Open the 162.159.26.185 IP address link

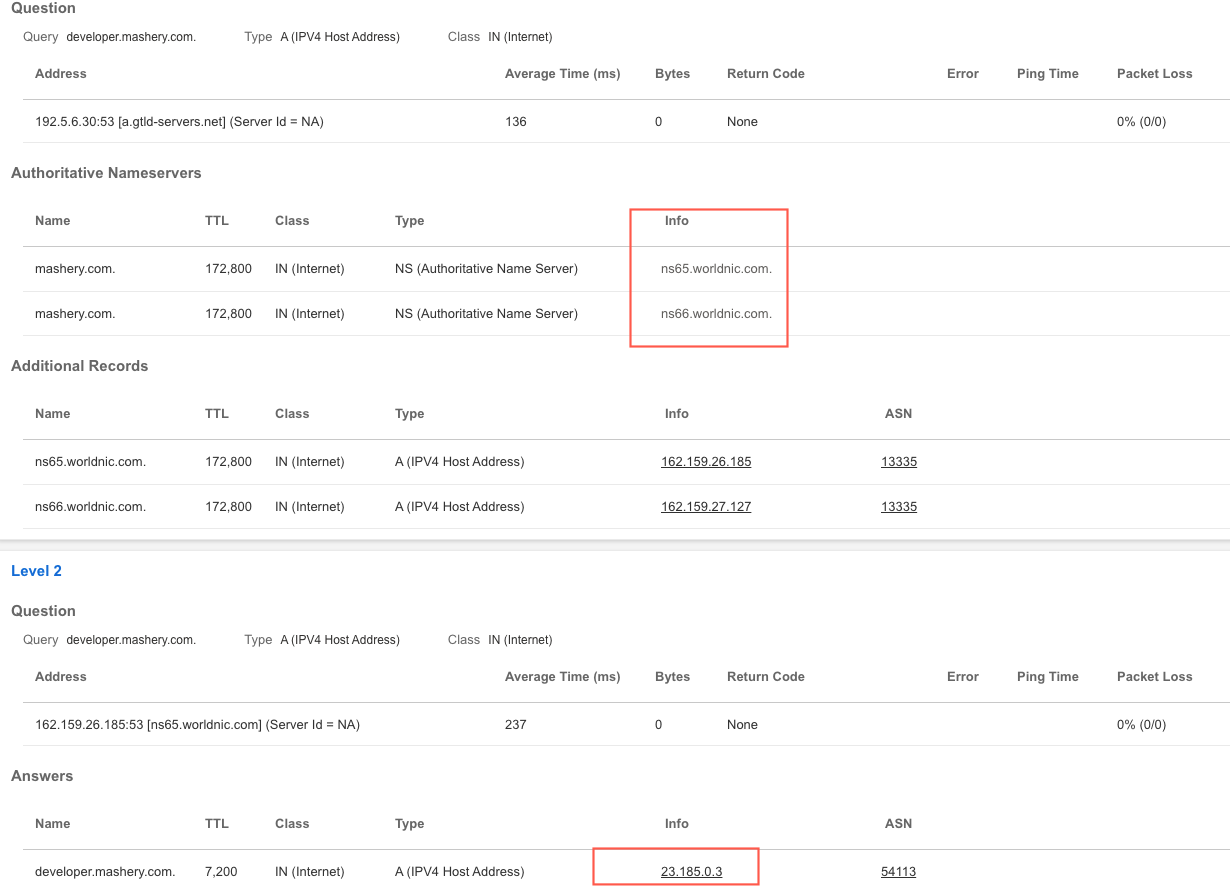pyautogui.click(x=706, y=462)
